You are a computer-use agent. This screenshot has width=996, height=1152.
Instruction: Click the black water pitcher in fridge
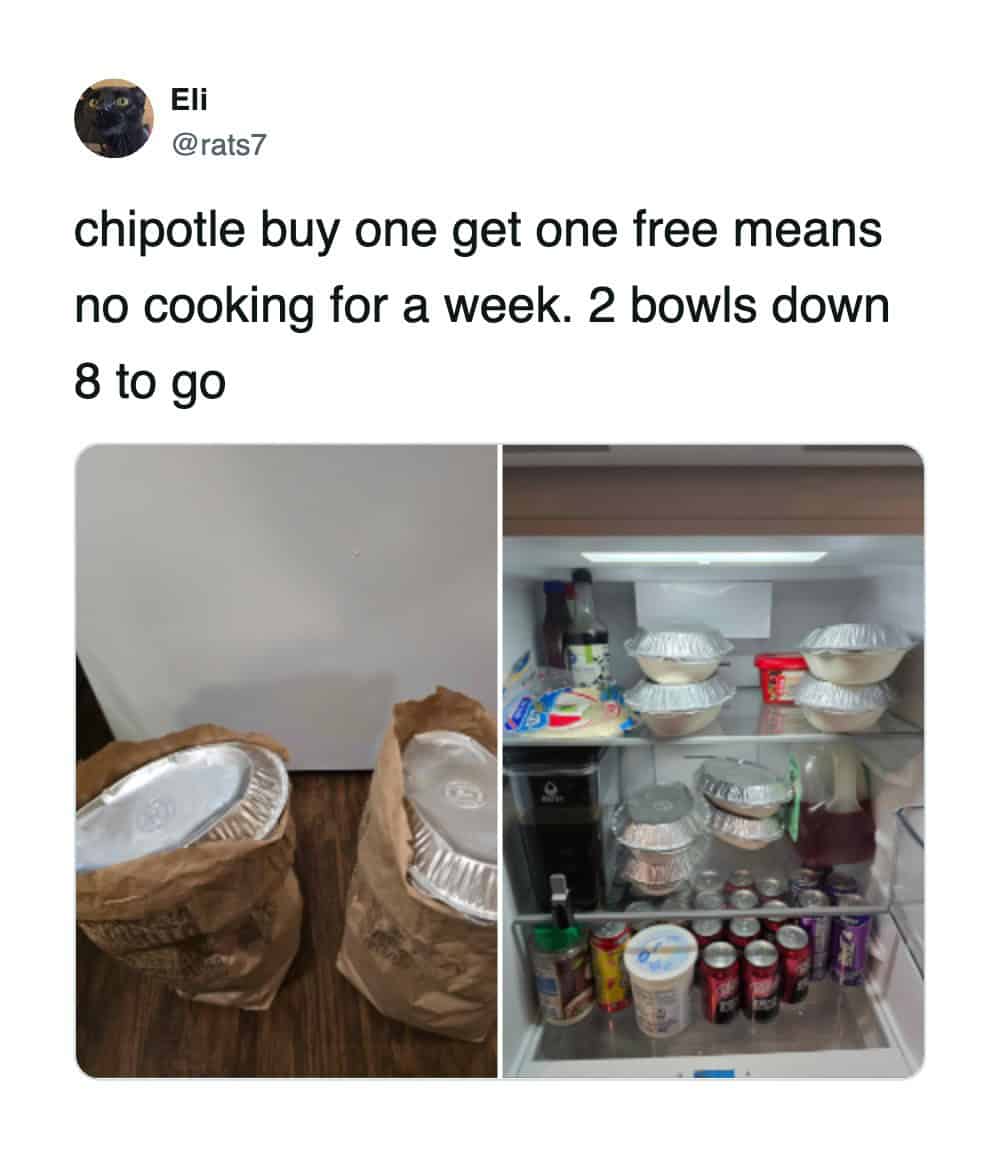[x=555, y=830]
